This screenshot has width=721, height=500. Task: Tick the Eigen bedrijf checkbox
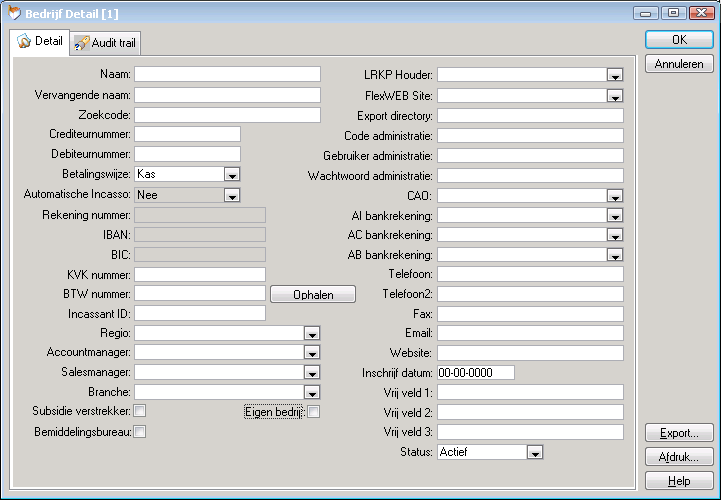coord(313,411)
